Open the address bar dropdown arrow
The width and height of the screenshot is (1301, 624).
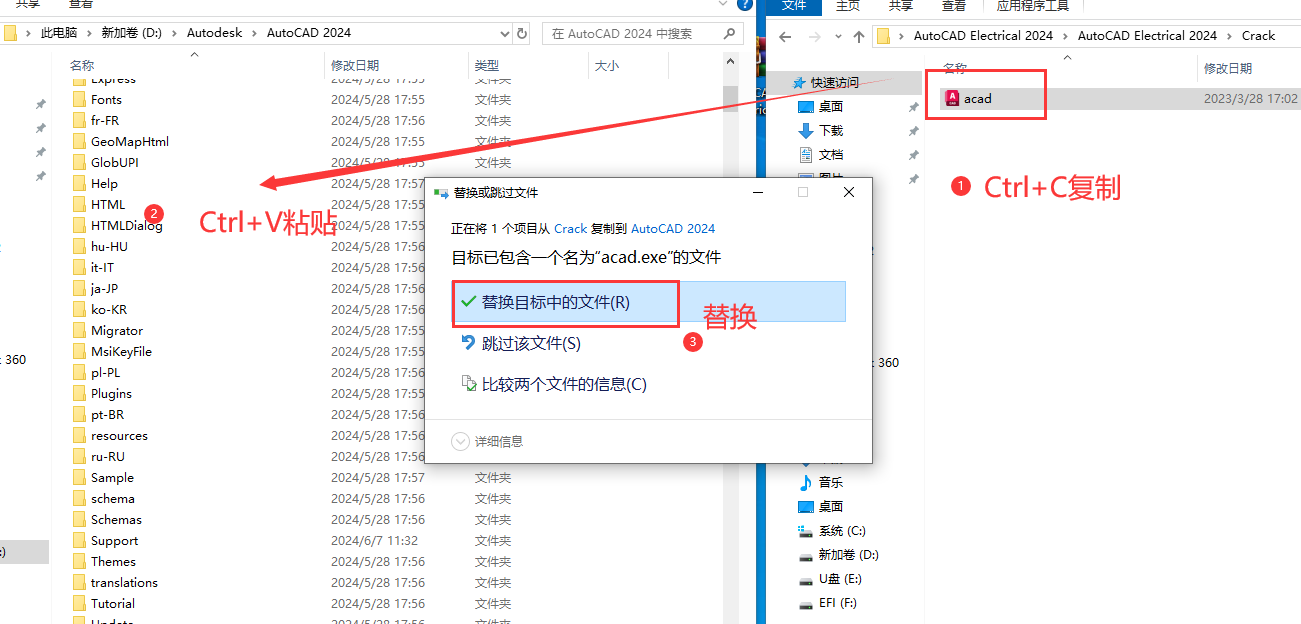pos(505,32)
